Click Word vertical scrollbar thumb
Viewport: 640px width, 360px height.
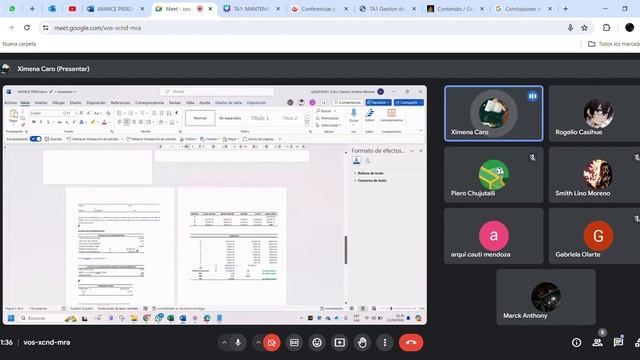(x=346, y=250)
